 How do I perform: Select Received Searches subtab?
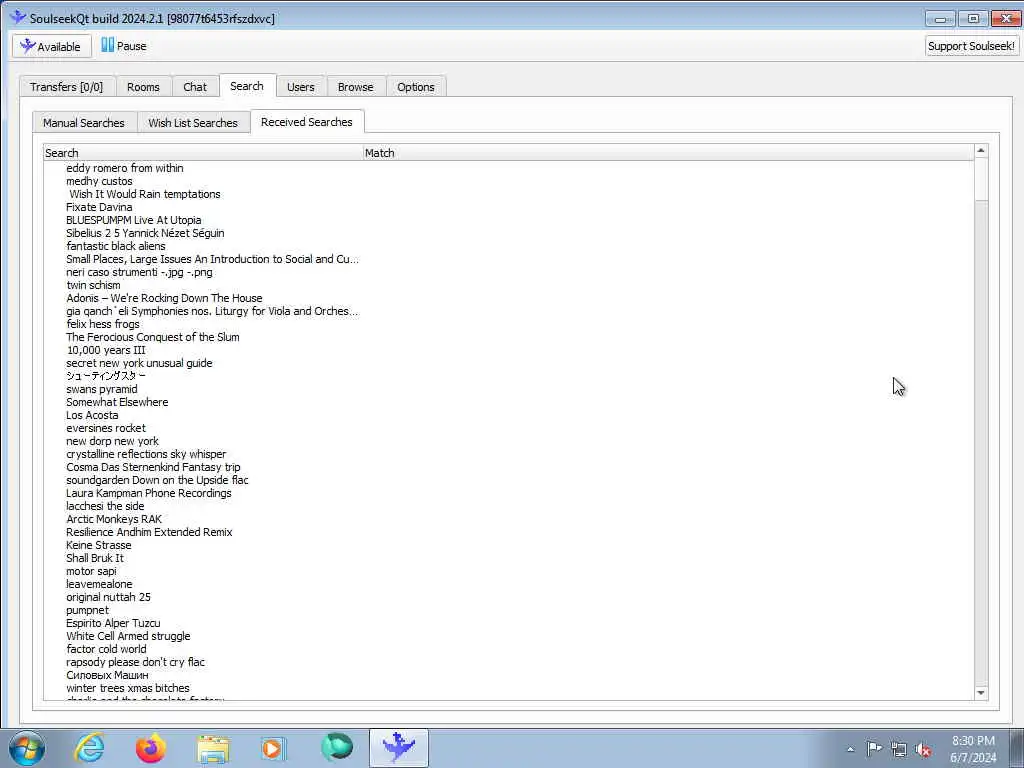point(306,122)
